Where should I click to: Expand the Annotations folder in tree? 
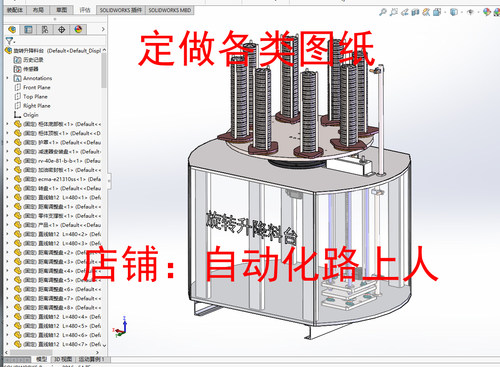point(8,78)
